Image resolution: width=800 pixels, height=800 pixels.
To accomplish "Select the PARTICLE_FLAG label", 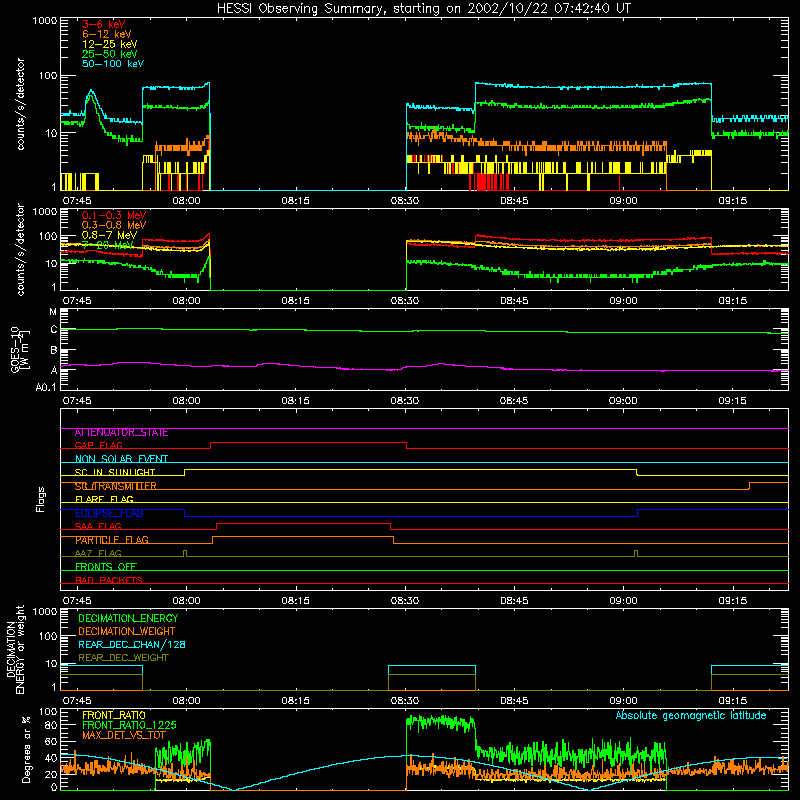I will [x=112, y=540].
